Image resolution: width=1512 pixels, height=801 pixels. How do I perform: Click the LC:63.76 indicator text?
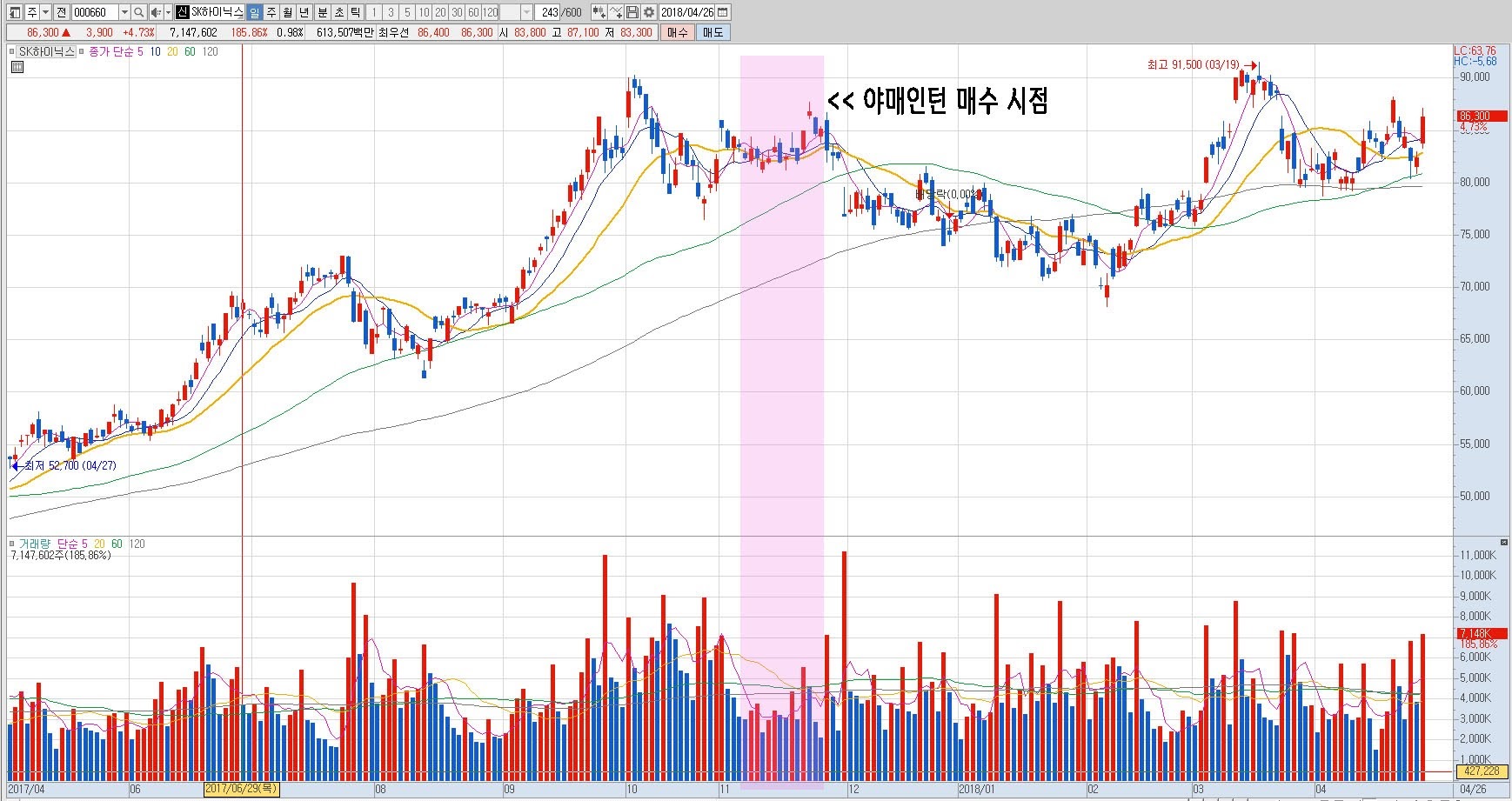tap(1477, 50)
